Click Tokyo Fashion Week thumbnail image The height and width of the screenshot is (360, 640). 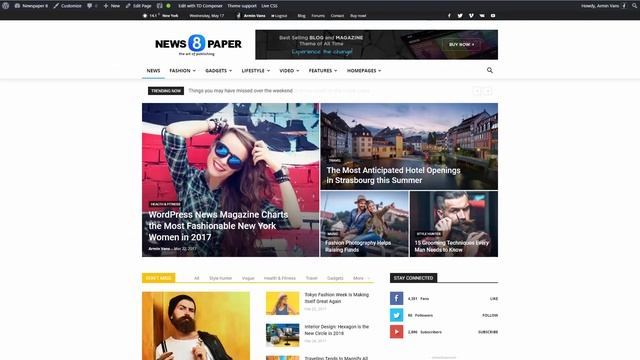click(x=282, y=303)
